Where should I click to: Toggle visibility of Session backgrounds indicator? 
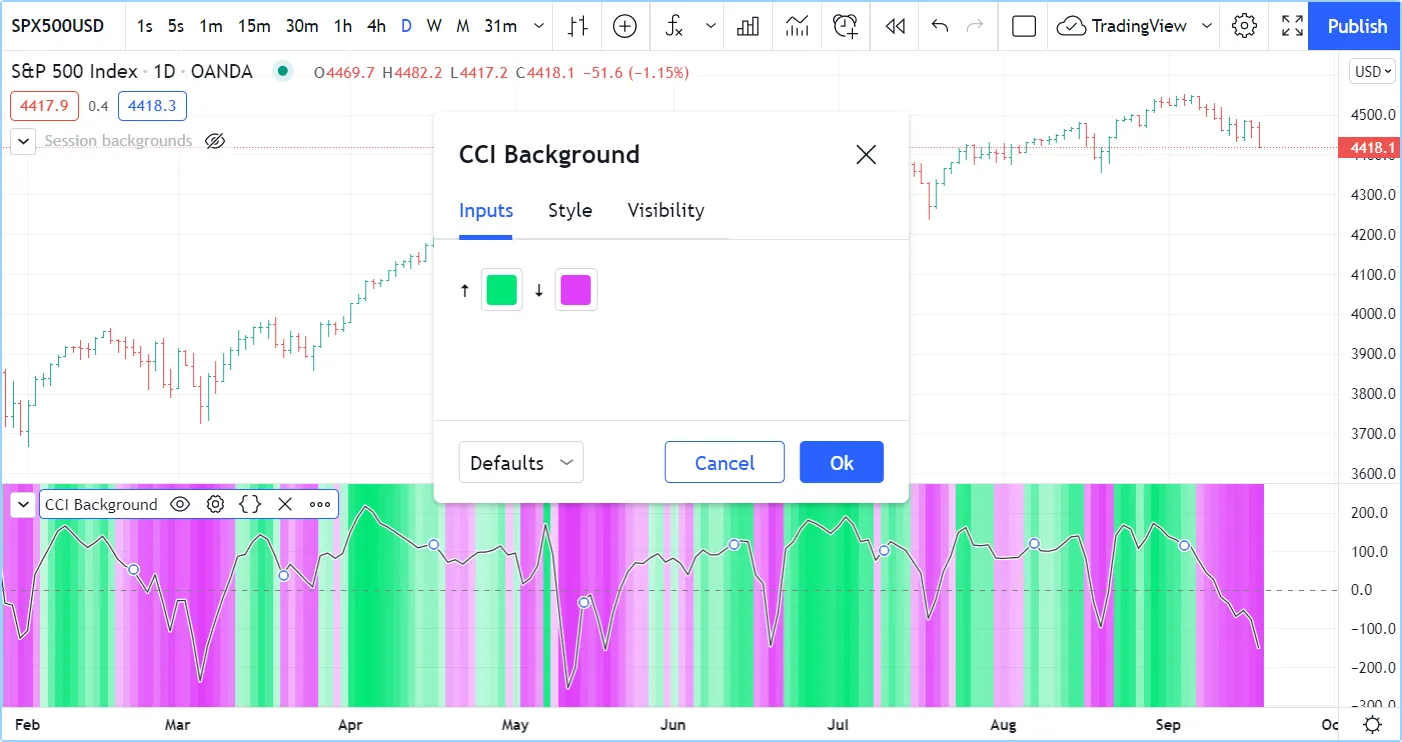click(215, 141)
